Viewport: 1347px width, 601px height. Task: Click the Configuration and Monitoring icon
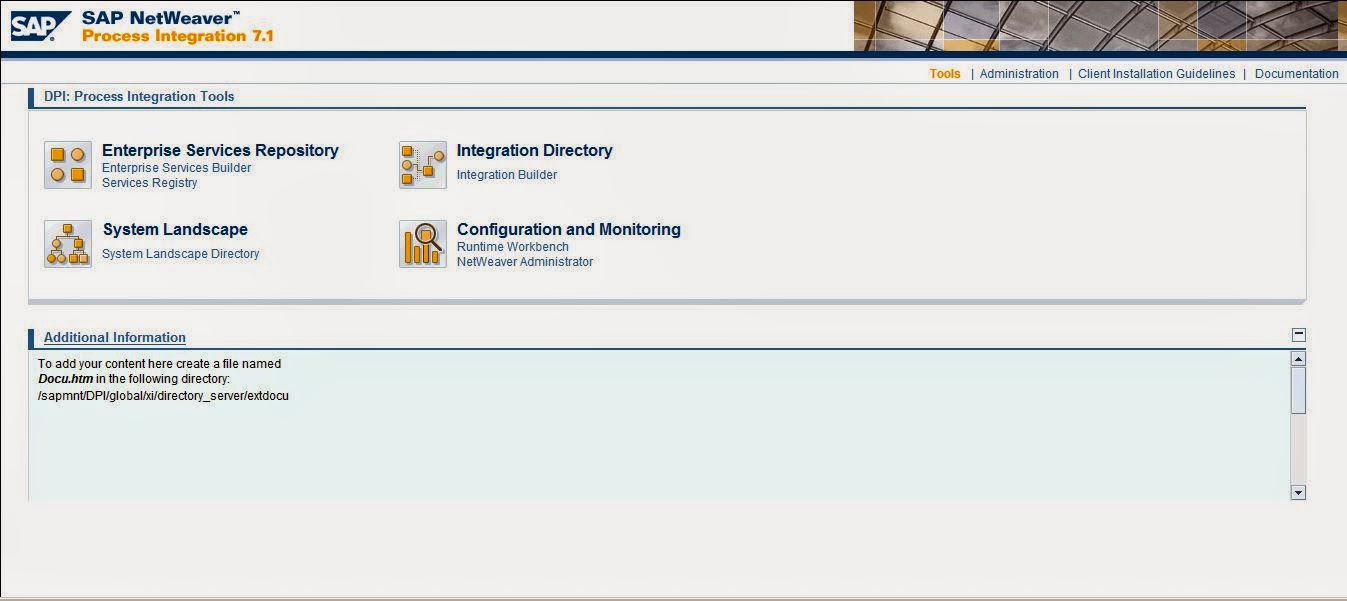423,244
